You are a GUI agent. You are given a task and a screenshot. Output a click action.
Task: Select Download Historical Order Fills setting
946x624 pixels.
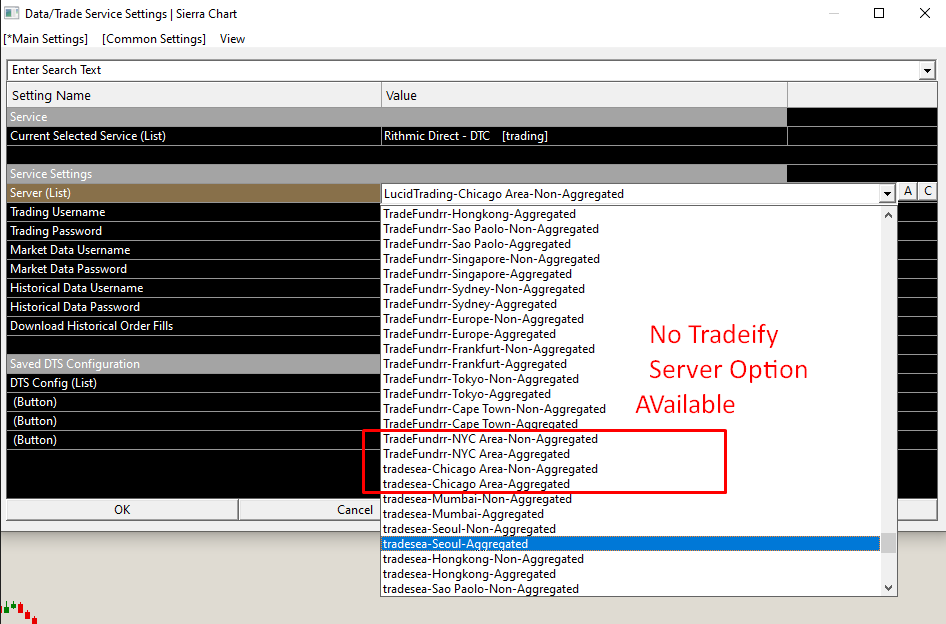pyautogui.click(x=194, y=326)
